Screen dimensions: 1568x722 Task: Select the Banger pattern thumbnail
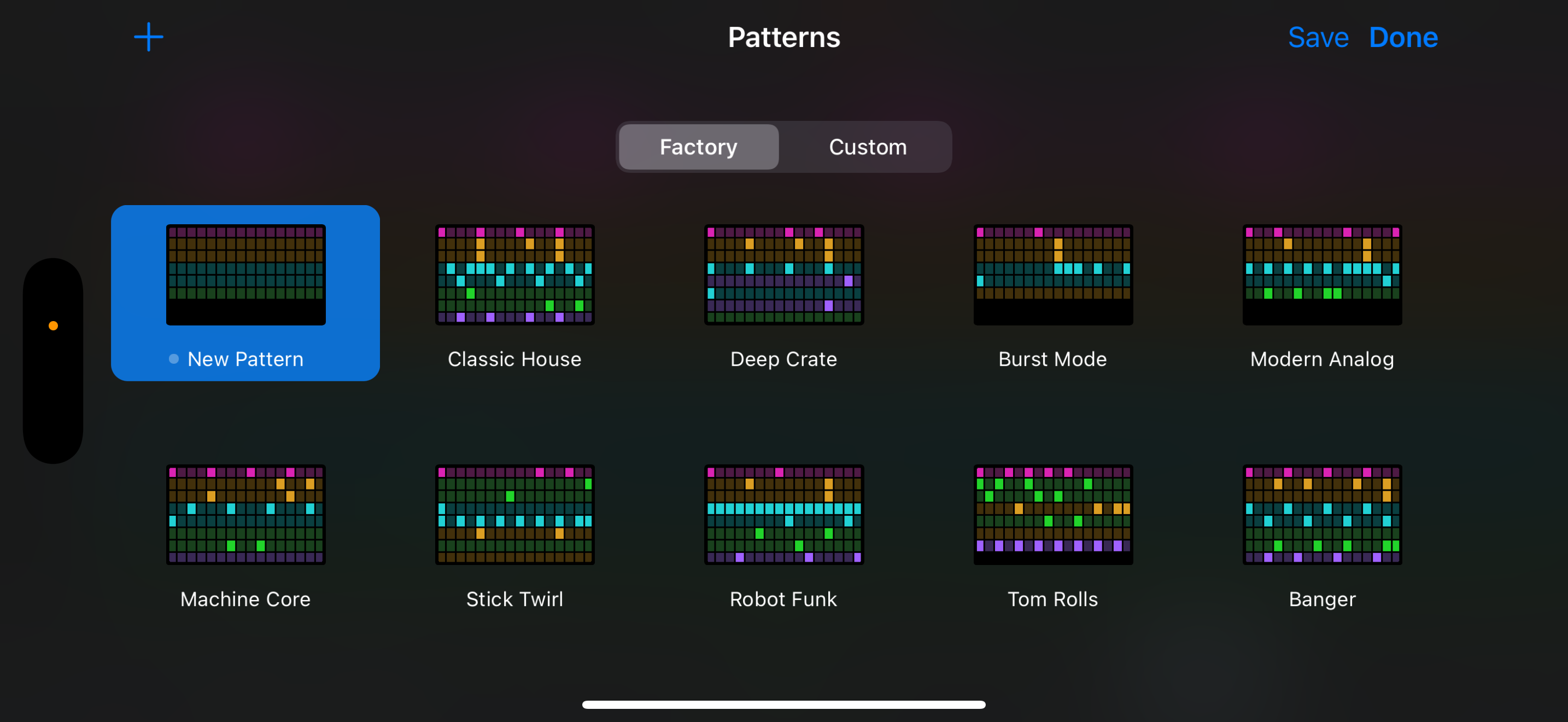1322,514
